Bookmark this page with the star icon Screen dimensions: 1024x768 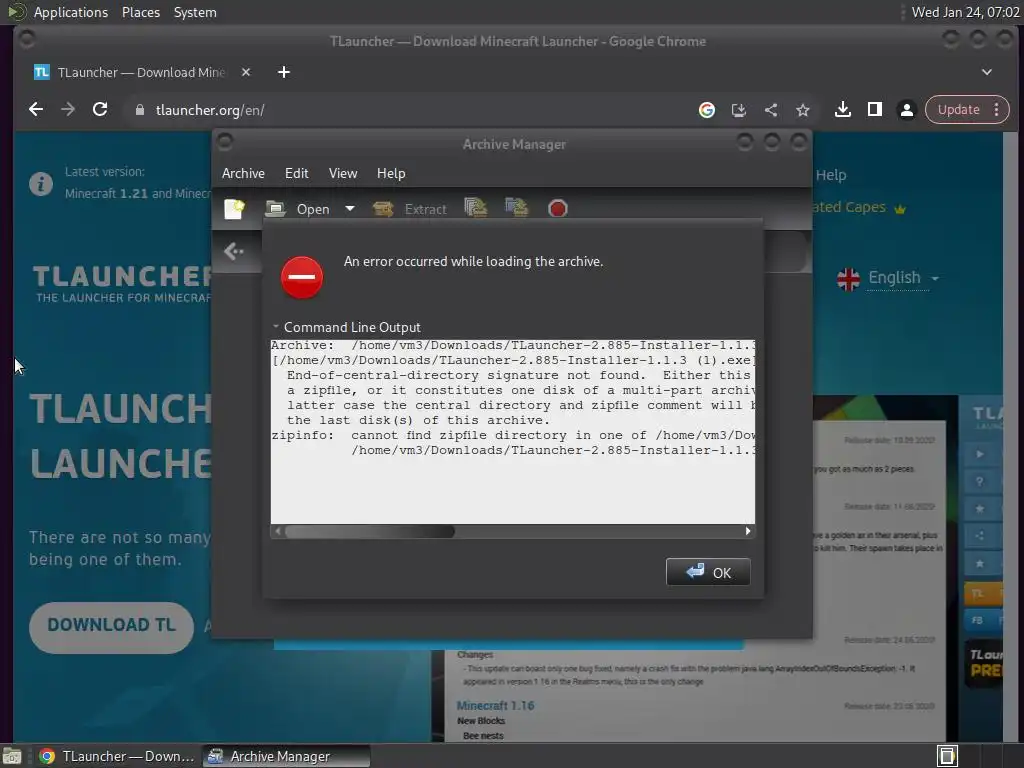[x=803, y=110]
